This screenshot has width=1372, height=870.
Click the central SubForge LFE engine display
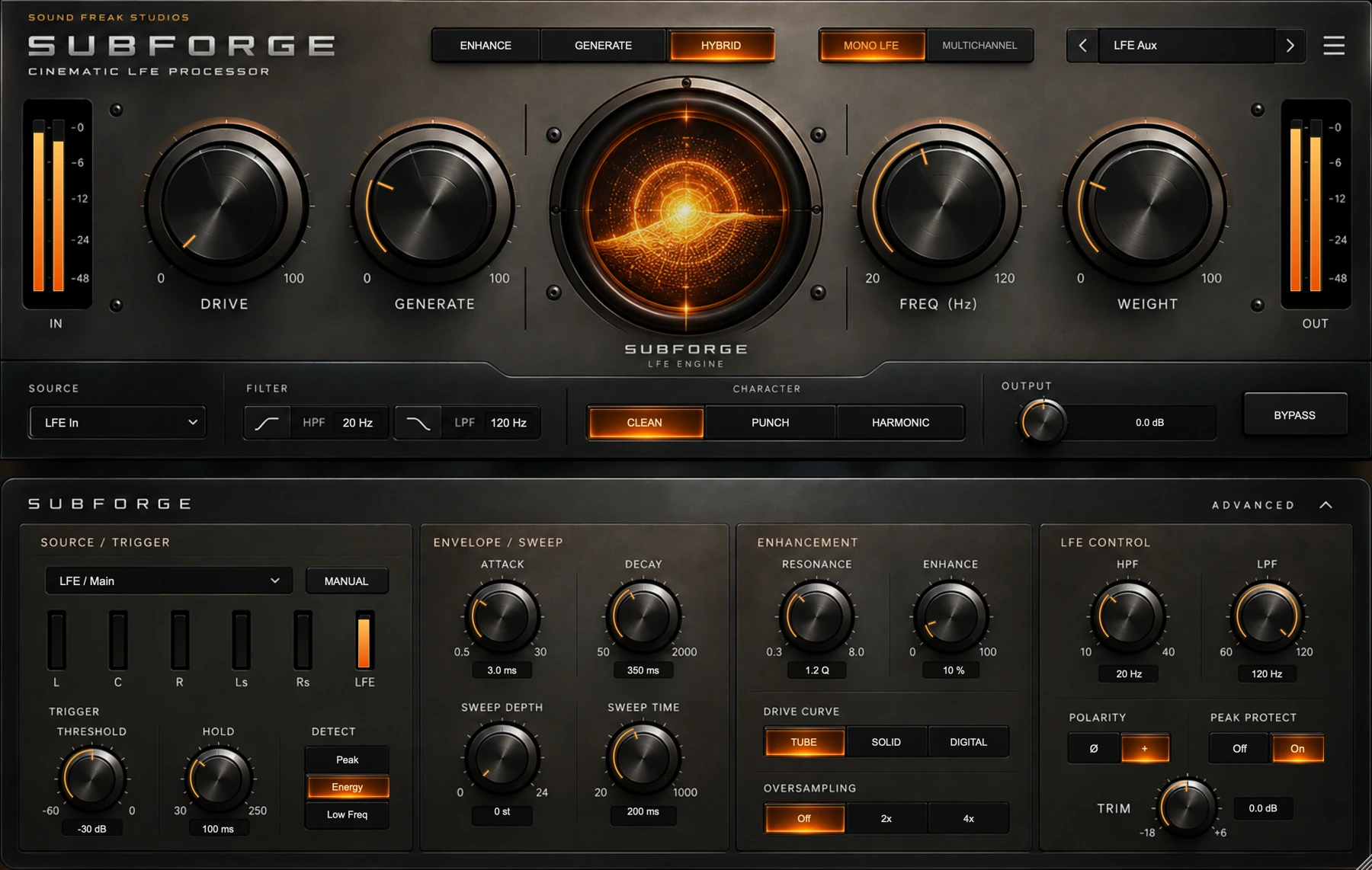686,207
